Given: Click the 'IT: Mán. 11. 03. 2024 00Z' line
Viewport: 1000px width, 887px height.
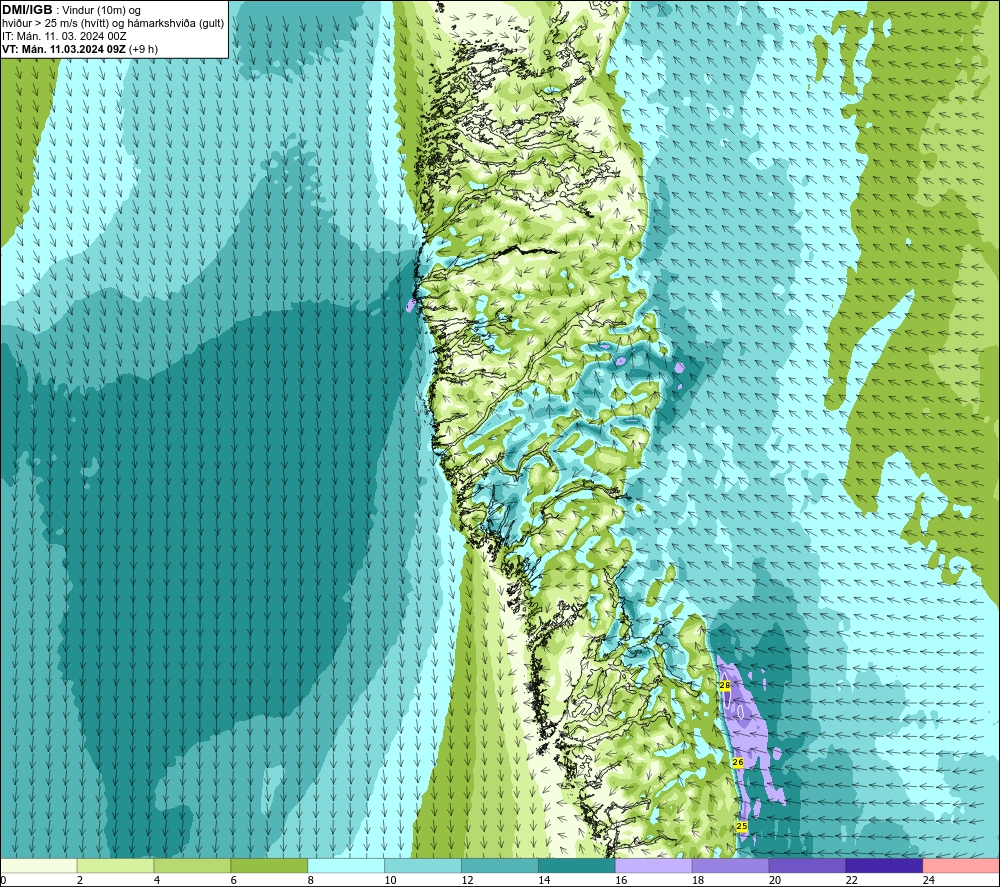Looking at the screenshot, I should pyautogui.click(x=64, y=36).
